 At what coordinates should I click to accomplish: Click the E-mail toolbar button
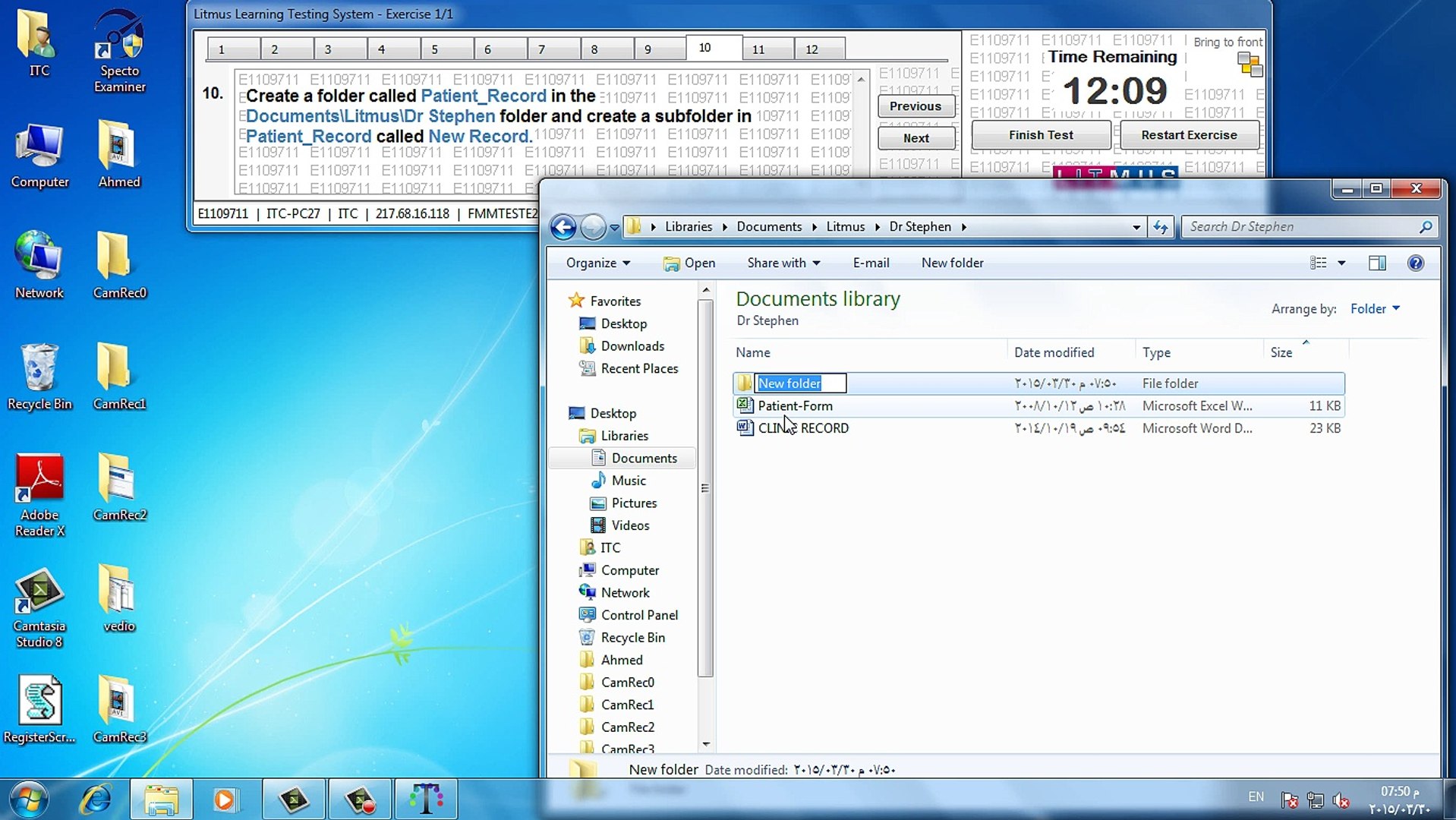click(x=871, y=263)
